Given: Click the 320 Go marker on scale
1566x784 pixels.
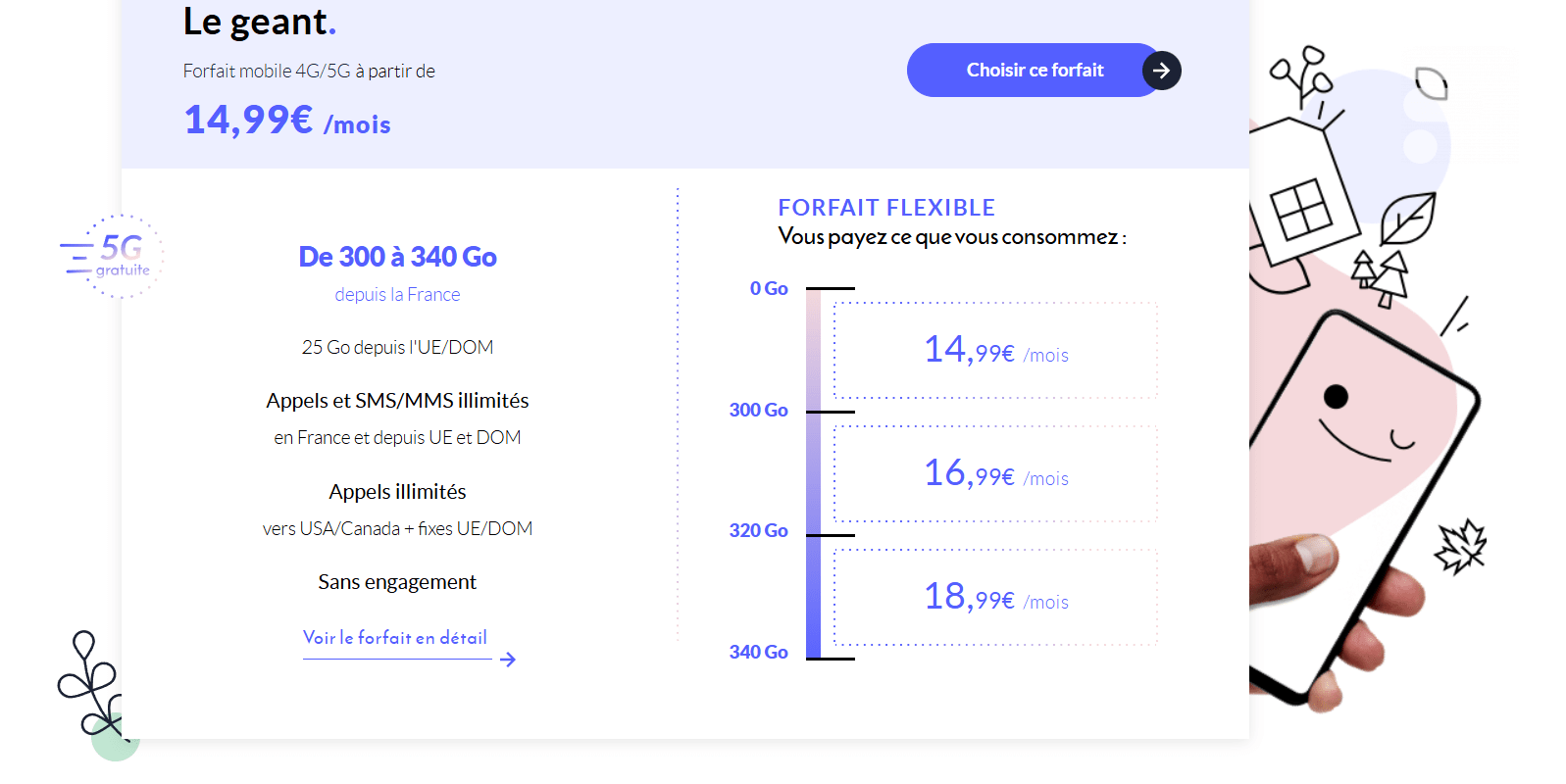Looking at the screenshot, I should pos(758,531).
